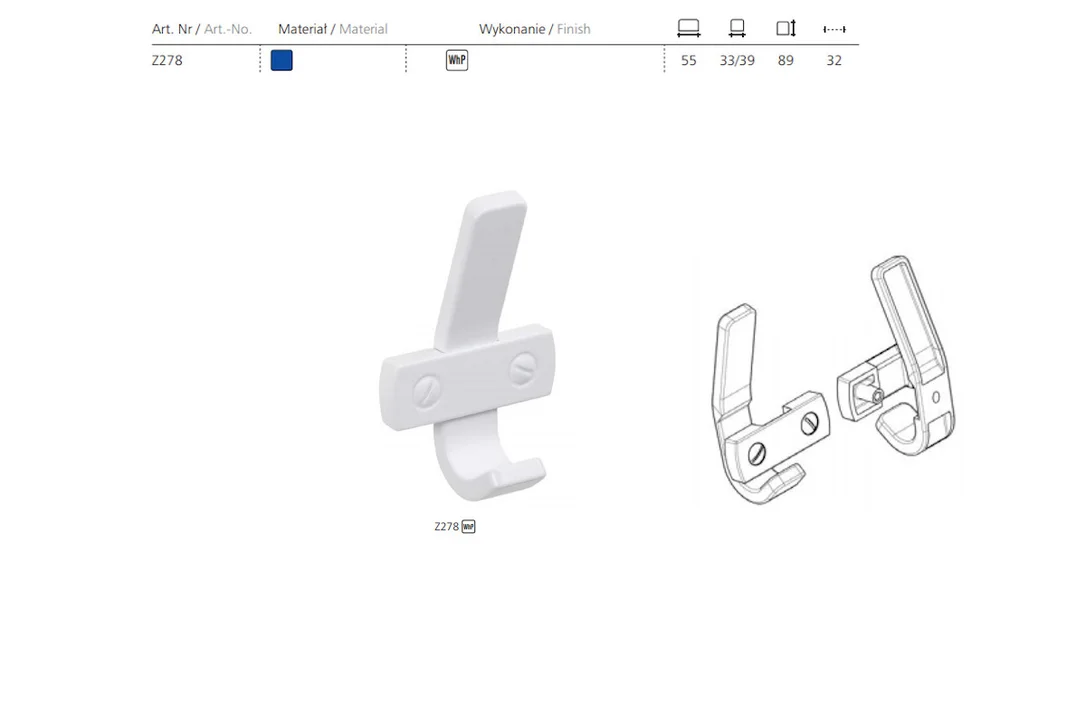Select article number Z278 in the table

167,60
